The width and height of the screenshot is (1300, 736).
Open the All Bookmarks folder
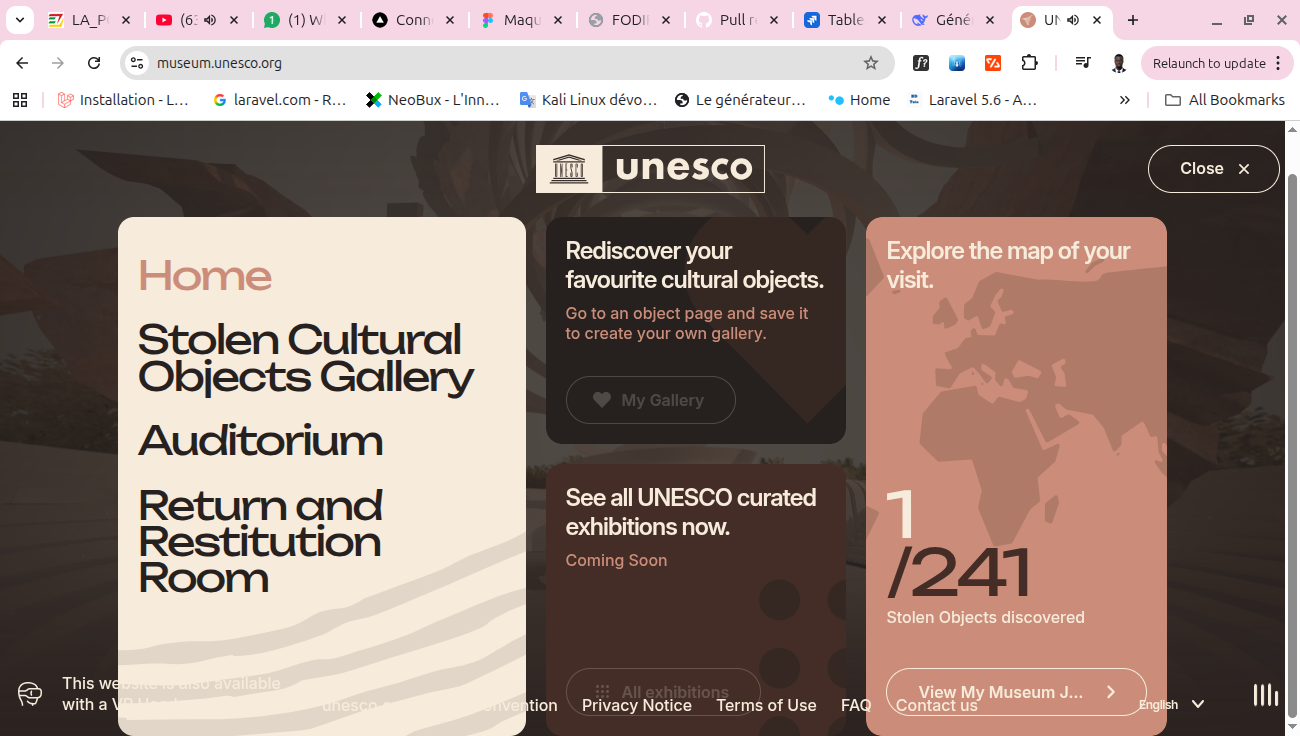point(1225,100)
